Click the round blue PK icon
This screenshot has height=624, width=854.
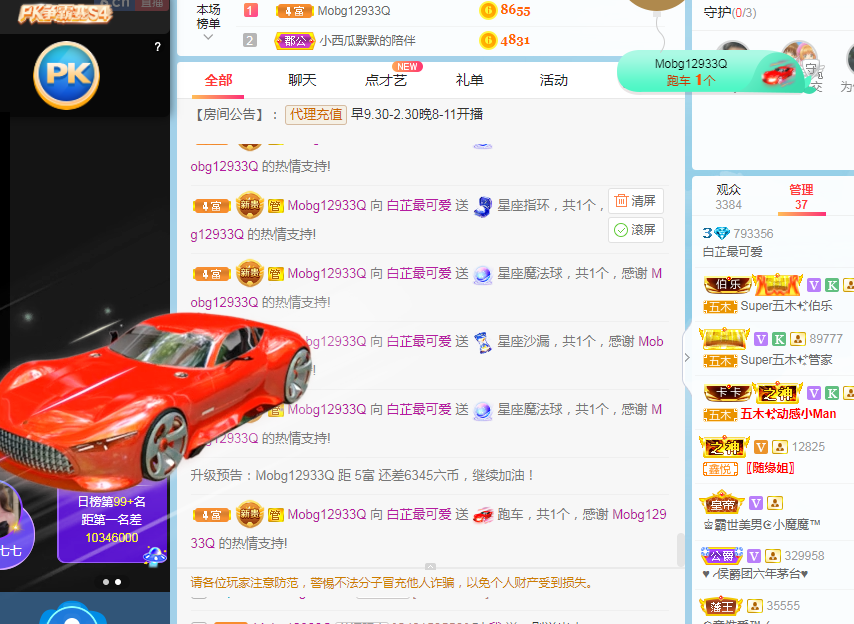coord(66,75)
